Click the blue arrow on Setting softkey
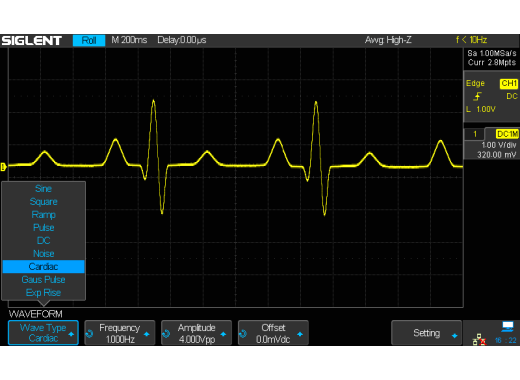This screenshot has width=520, height=380. (x=454, y=336)
